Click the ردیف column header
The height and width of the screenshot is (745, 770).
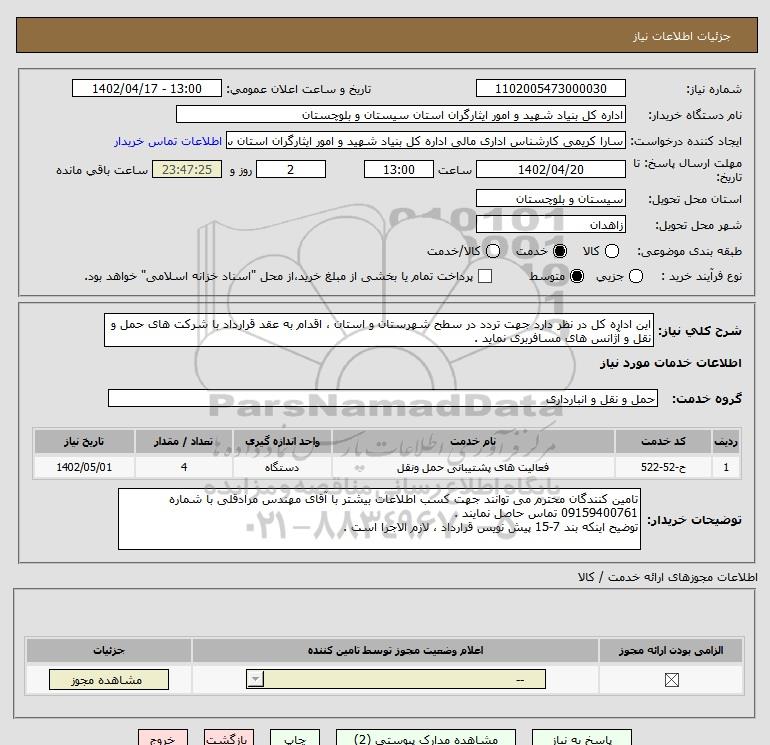point(726,441)
